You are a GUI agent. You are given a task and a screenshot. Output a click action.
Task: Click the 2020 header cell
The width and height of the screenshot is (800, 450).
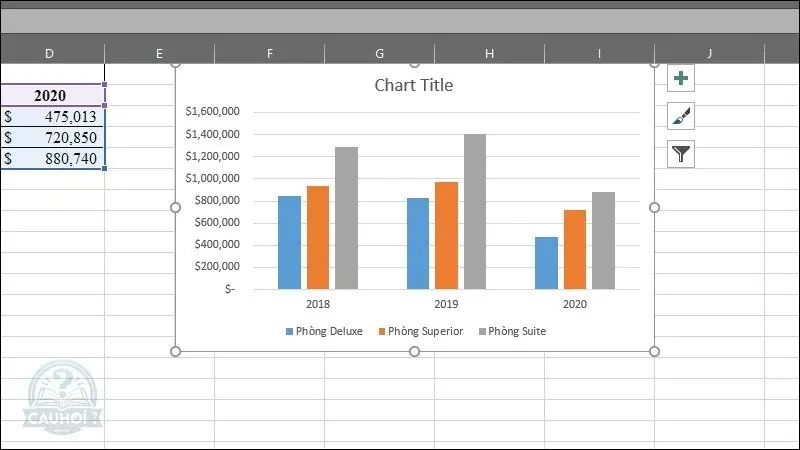point(52,95)
